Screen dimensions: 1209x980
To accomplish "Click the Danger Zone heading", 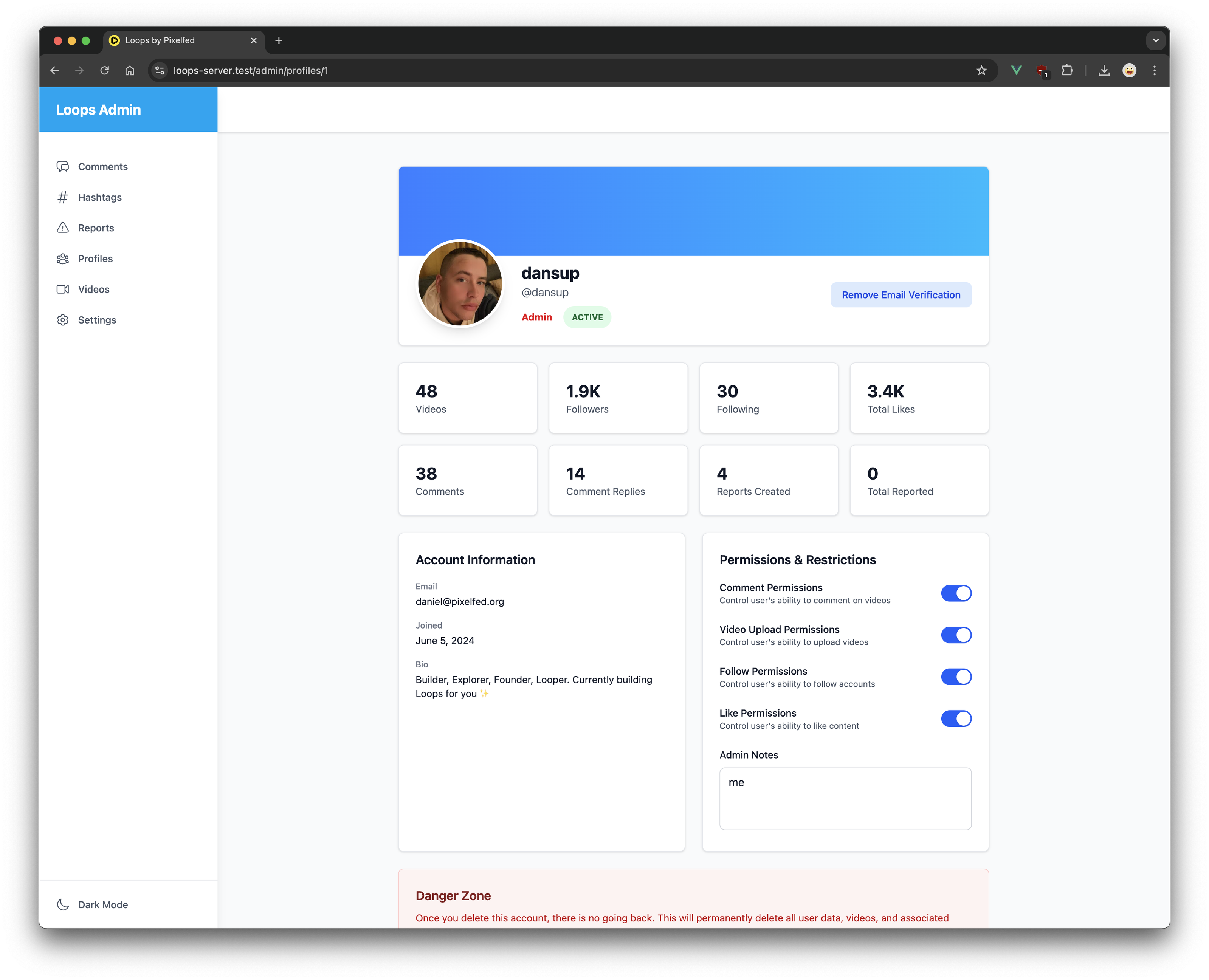I will (453, 896).
